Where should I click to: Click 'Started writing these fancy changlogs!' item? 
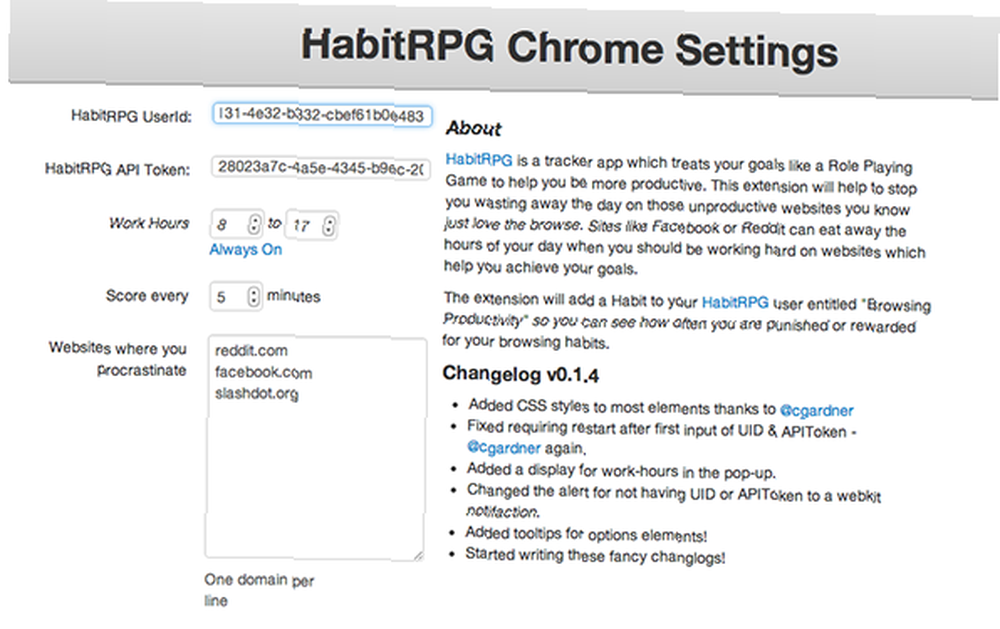point(595,556)
